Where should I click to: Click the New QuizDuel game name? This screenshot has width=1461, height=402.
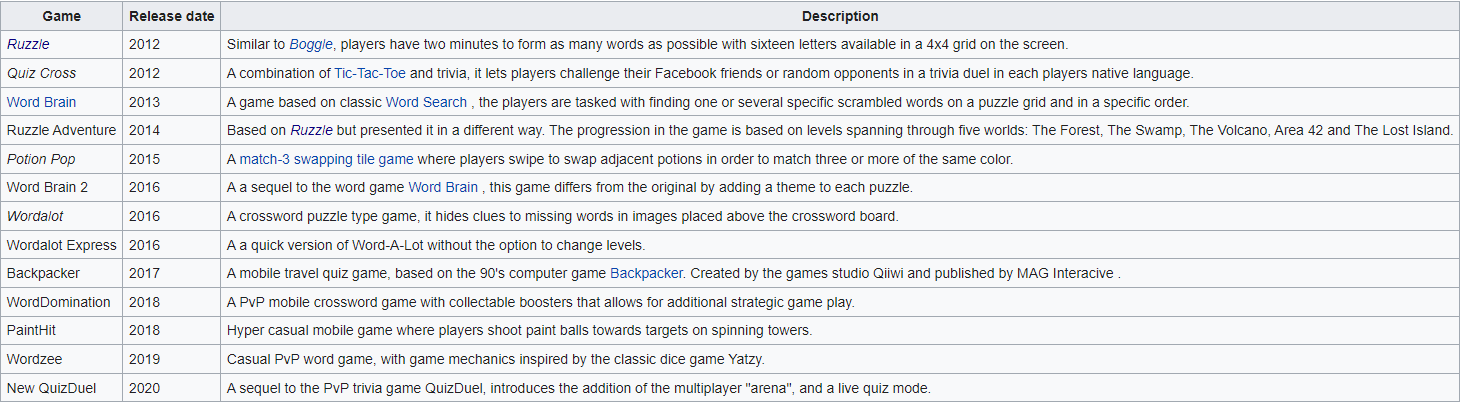coord(51,388)
